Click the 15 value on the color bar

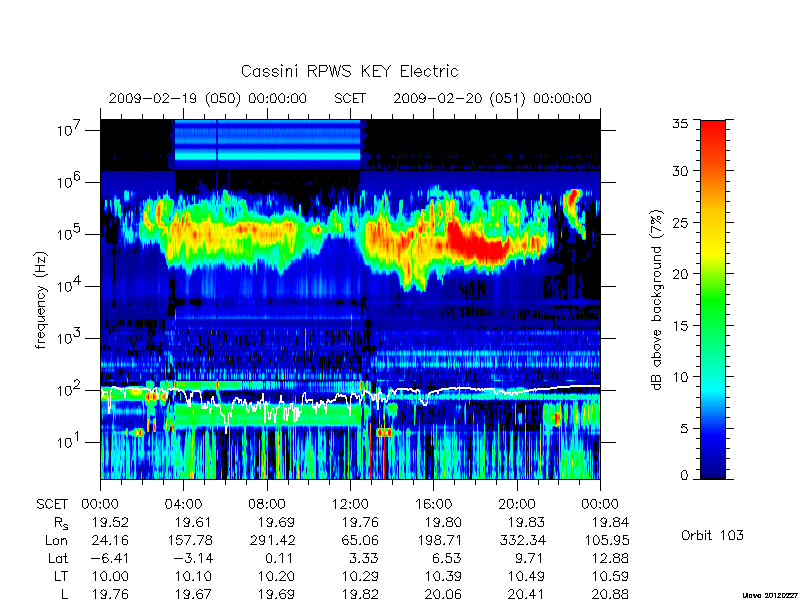coord(680,325)
